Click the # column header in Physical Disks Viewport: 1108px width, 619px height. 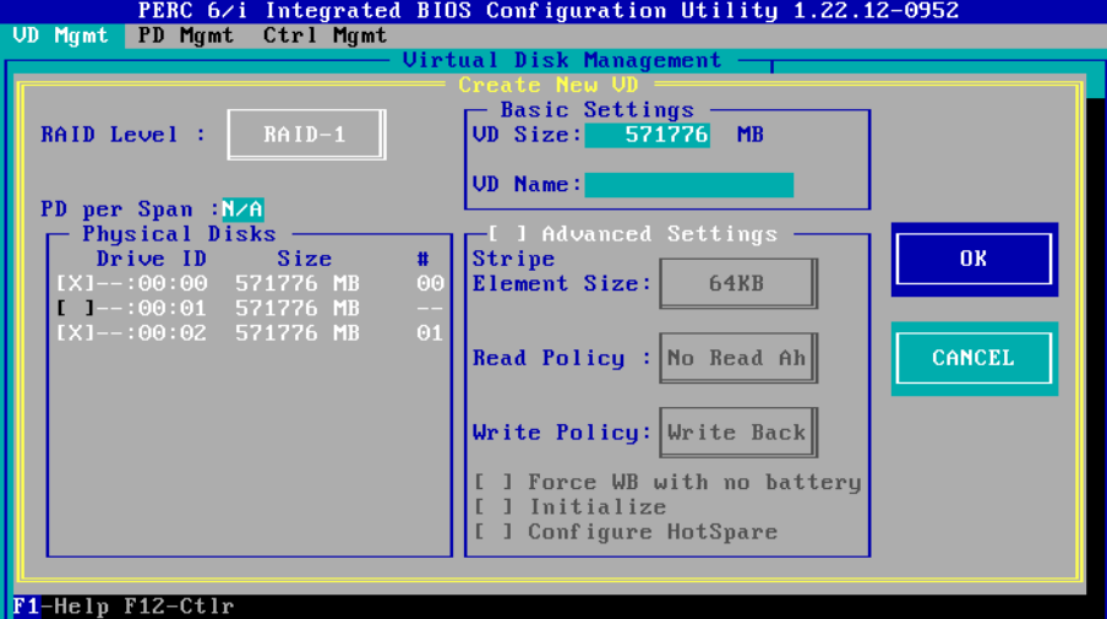click(x=423, y=259)
